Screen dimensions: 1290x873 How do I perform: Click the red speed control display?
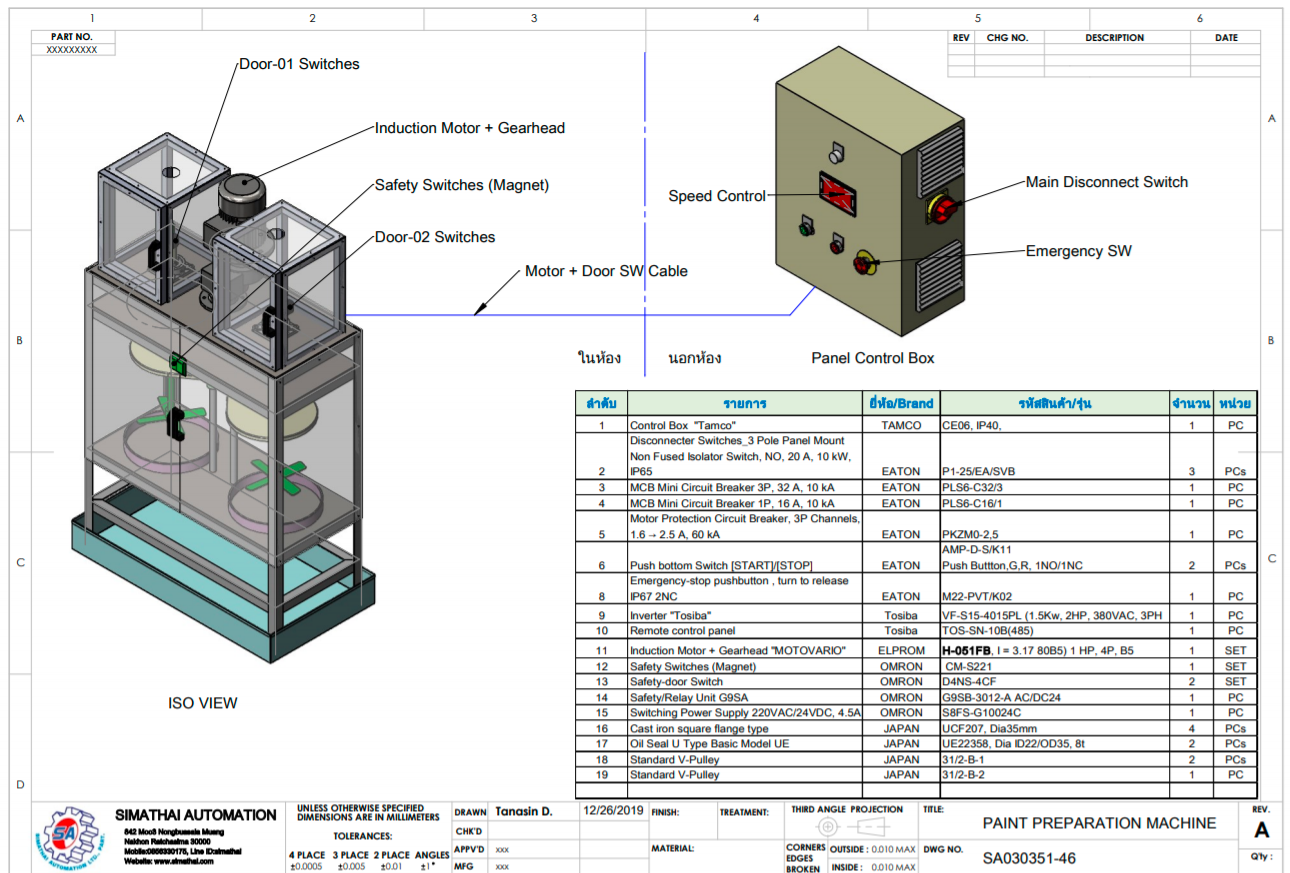pyautogui.click(x=838, y=194)
